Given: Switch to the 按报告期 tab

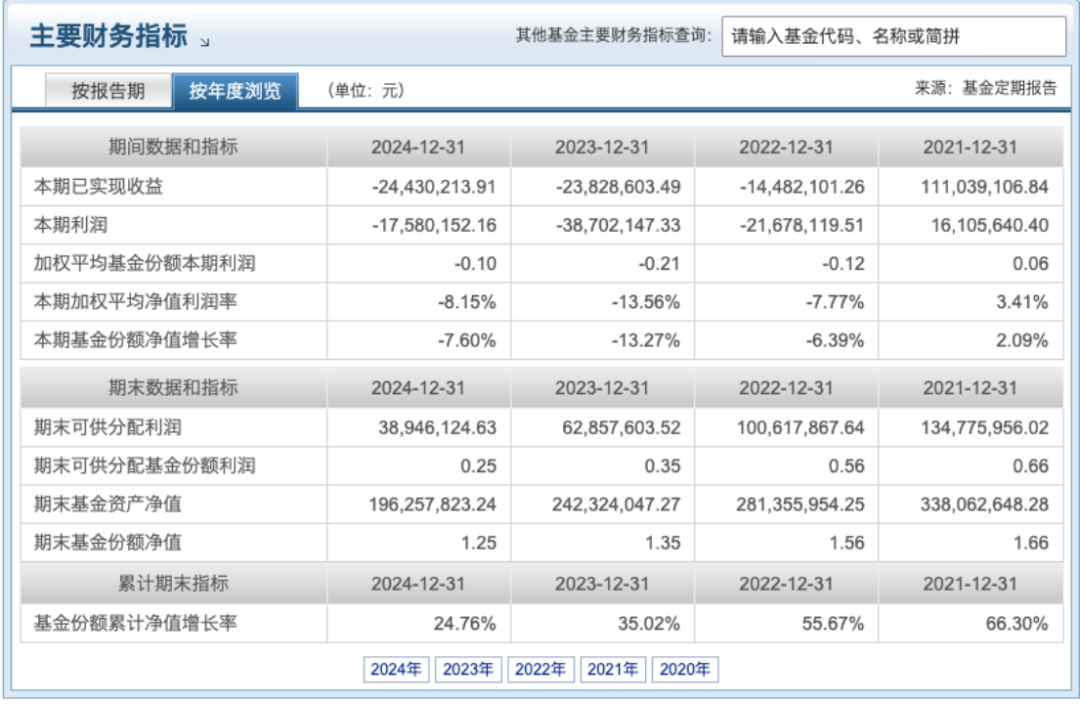Looking at the screenshot, I should point(108,91).
